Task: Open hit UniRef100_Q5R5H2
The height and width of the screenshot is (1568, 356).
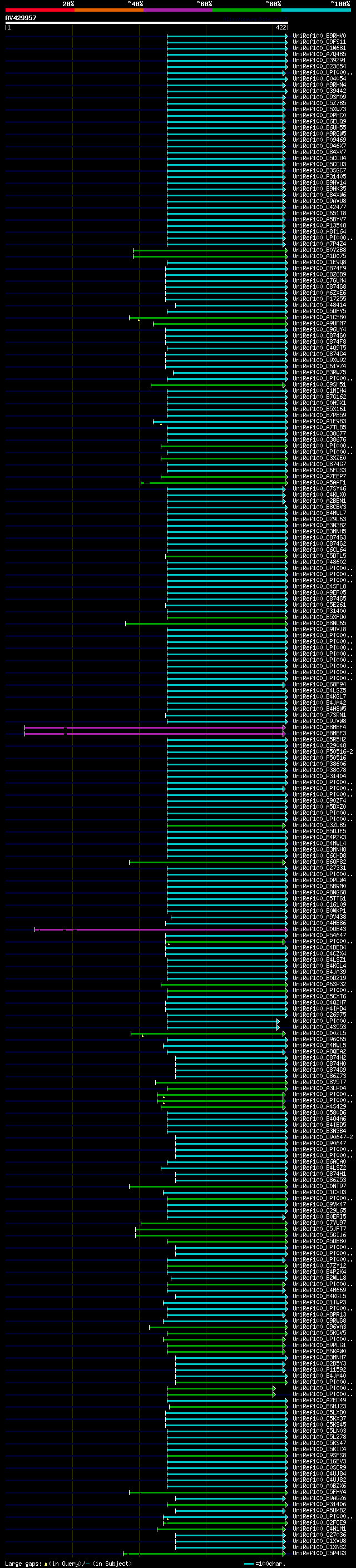Action: click(319, 740)
